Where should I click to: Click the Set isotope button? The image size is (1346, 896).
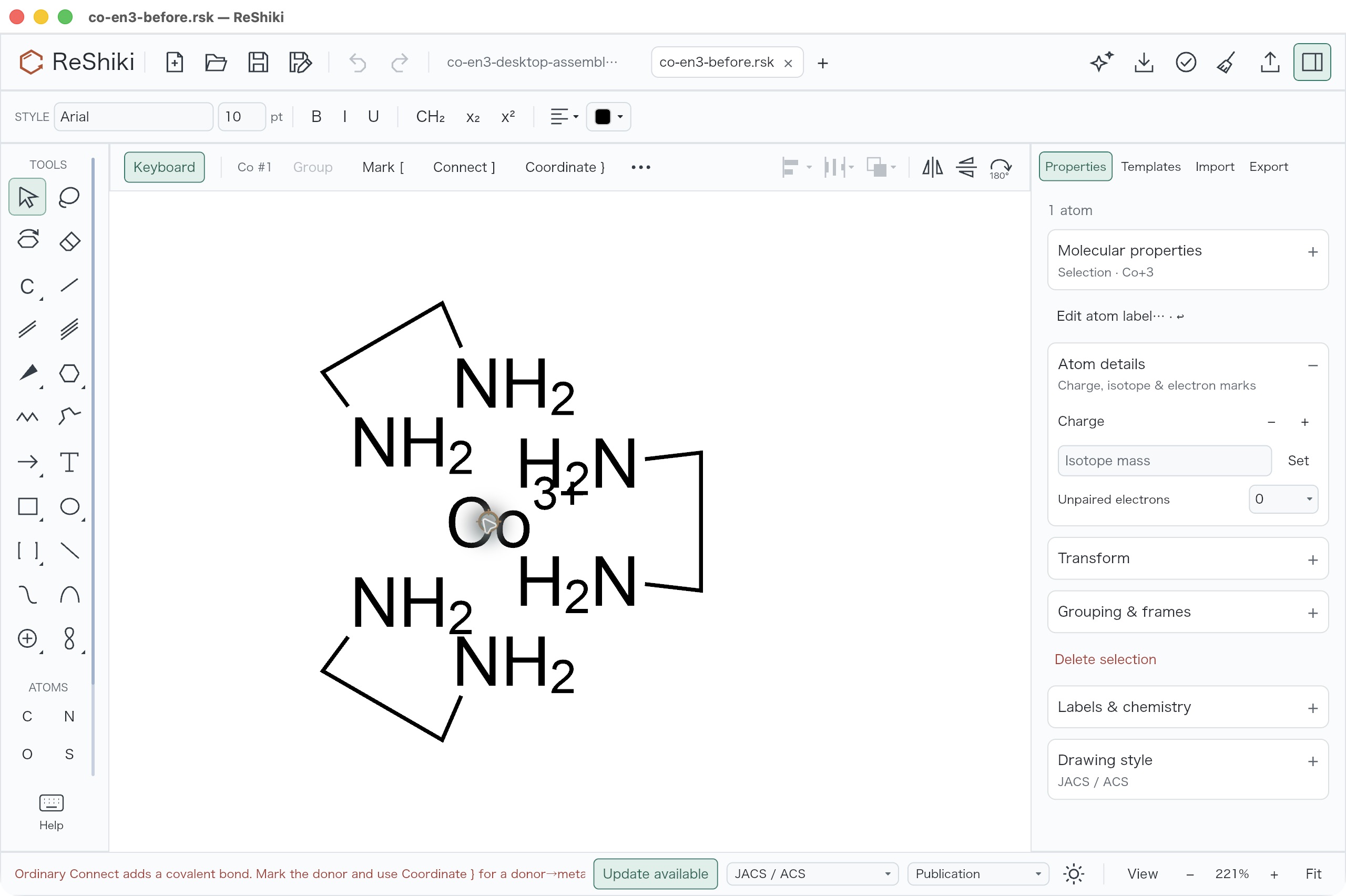pos(1298,461)
